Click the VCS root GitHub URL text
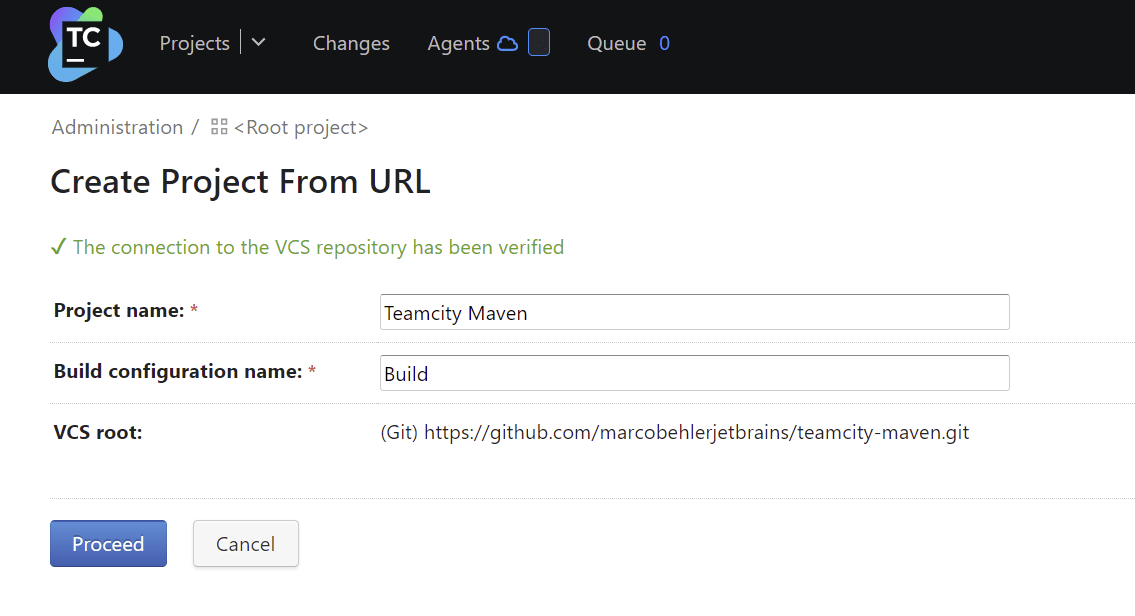The height and width of the screenshot is (616, 1135). click(x=696, y=433)
